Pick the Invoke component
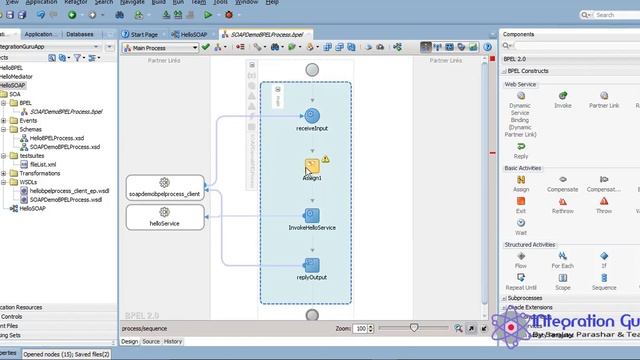Viewport: 640px width, 360px height. [562, 100]
